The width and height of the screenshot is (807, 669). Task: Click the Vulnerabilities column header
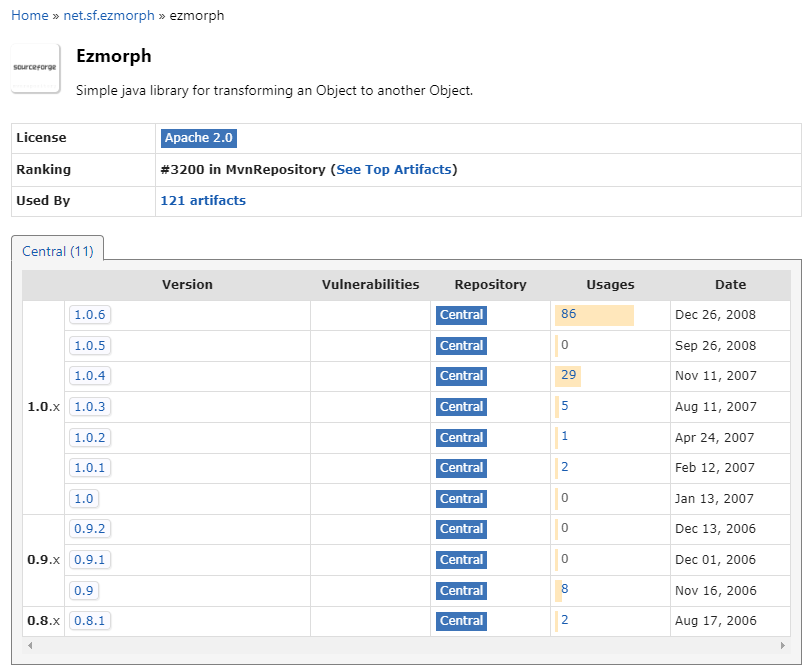point(370,285)
